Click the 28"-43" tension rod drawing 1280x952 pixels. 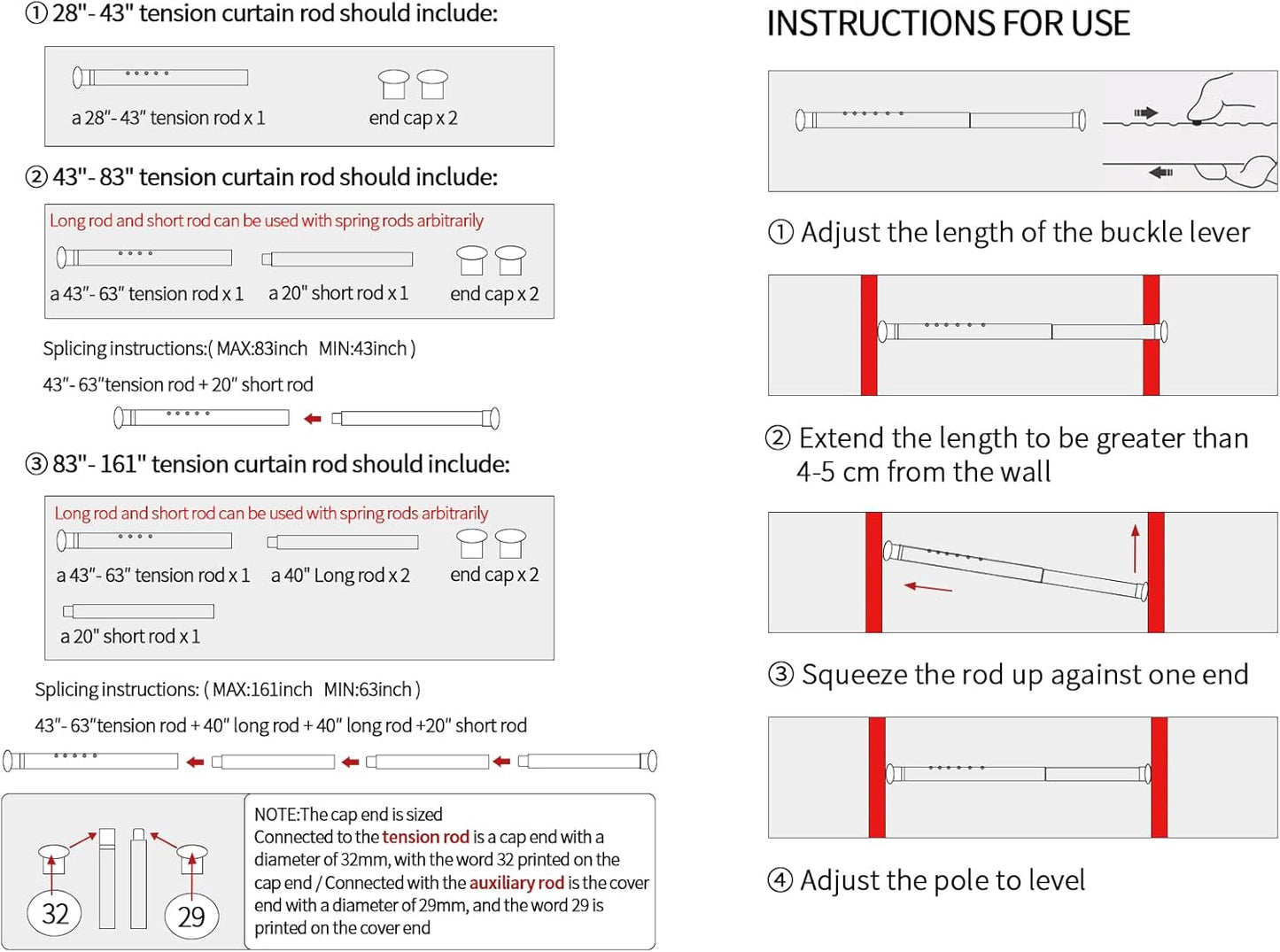pyautogui.click(x=160, y=77)
